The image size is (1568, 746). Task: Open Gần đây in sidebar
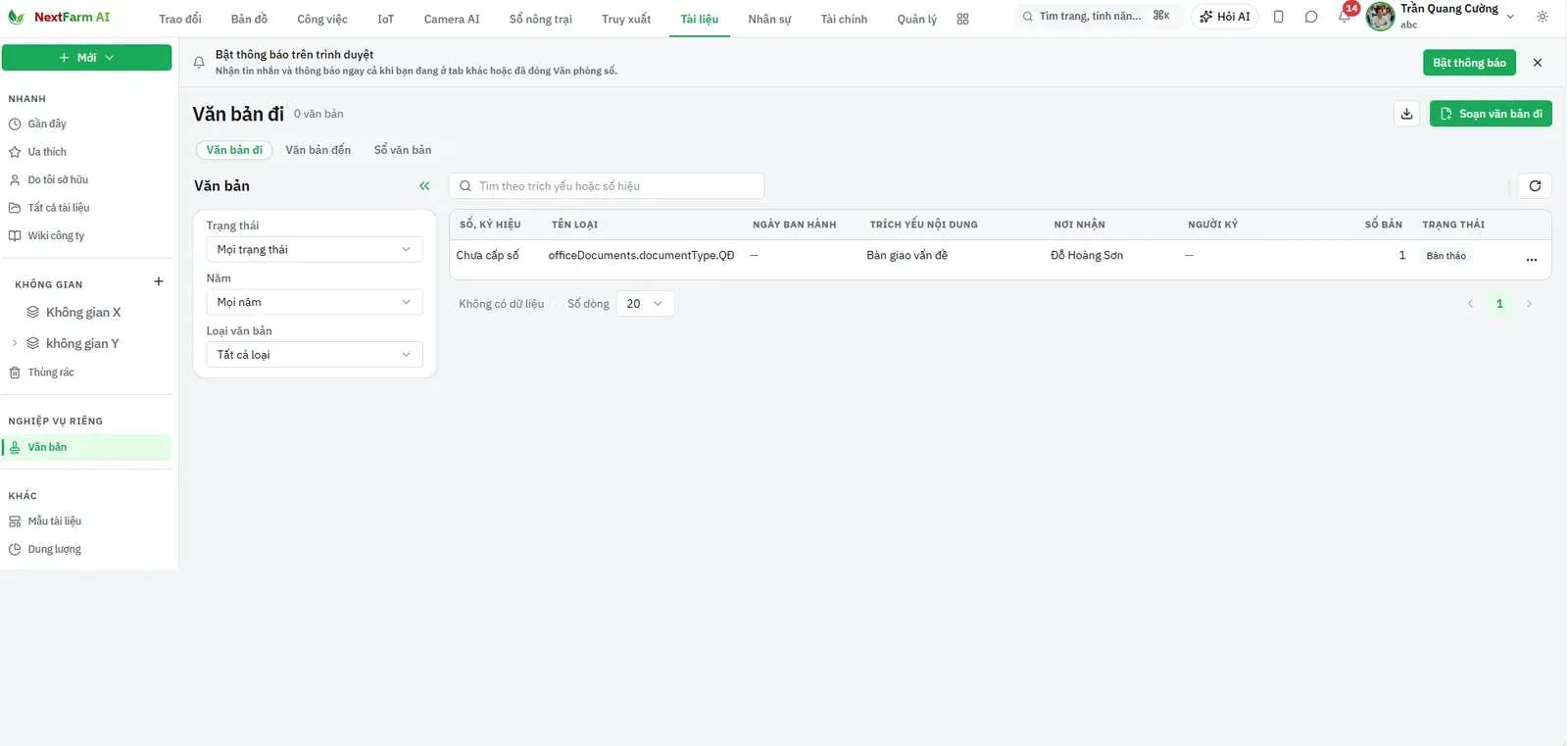point(88,124)
